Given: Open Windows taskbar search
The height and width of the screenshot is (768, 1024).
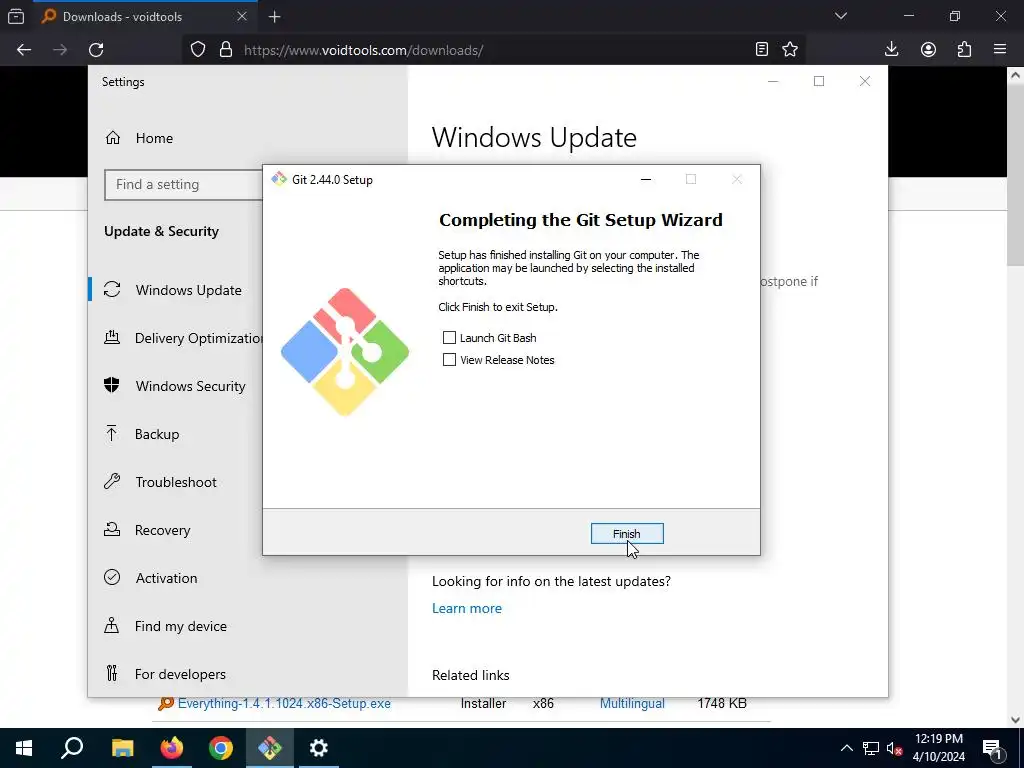Looking at the screenshot, I should 72,748.
